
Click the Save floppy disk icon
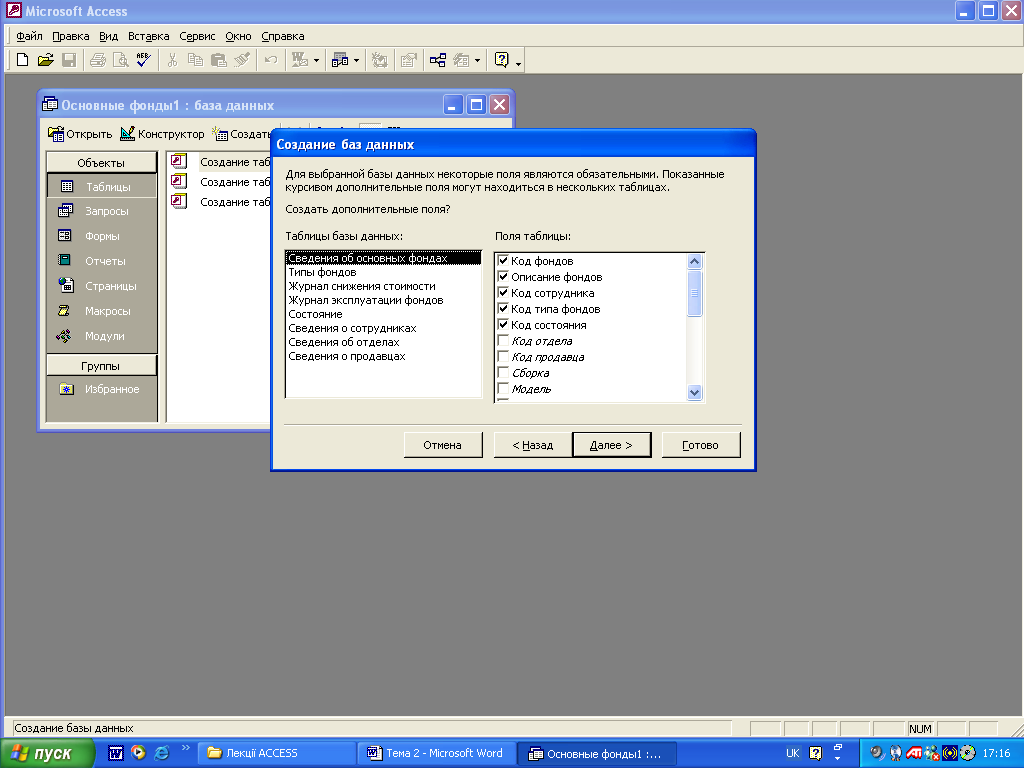coord(69,60)
